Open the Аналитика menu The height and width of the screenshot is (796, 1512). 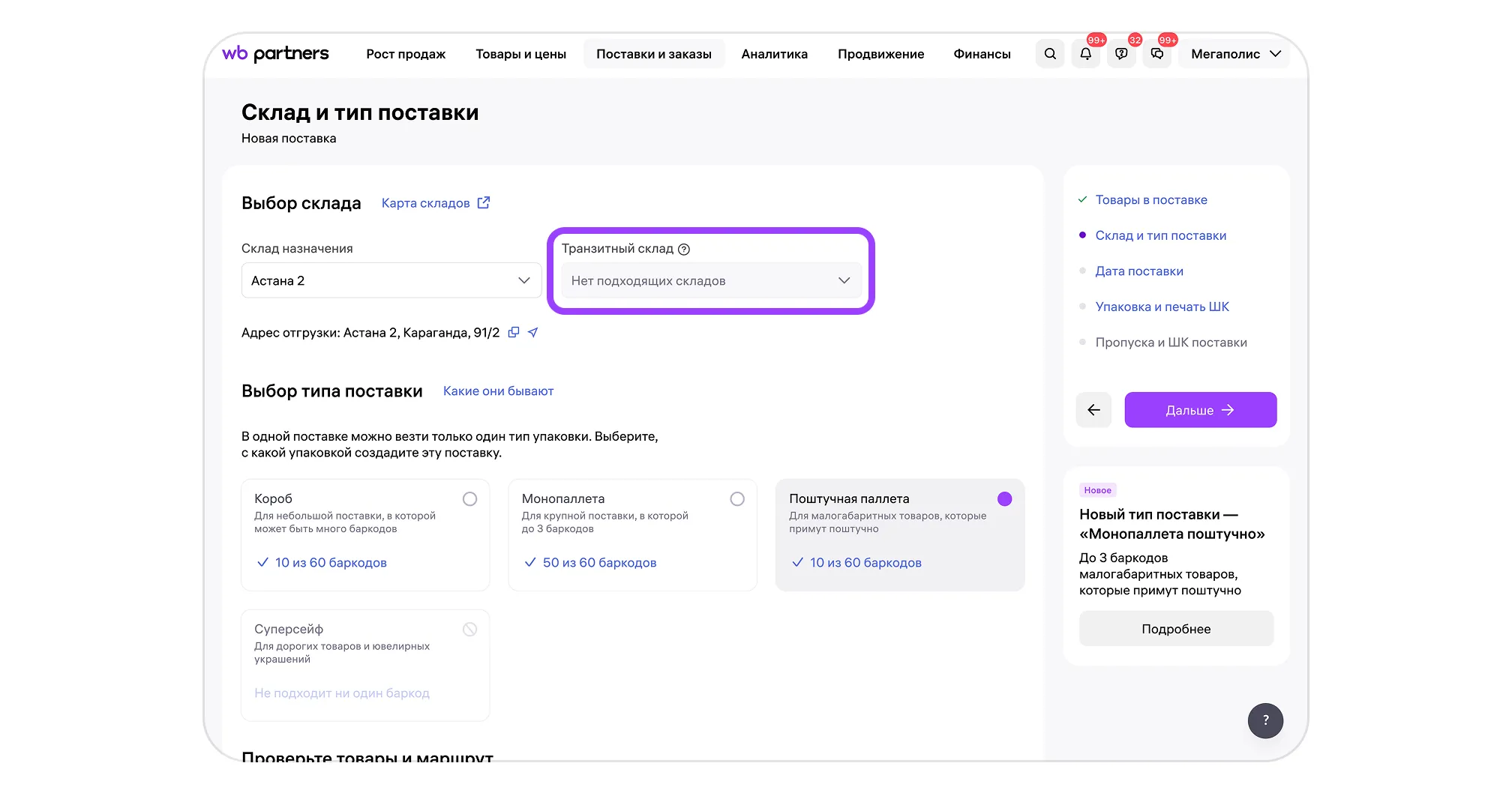click(774, 54)
